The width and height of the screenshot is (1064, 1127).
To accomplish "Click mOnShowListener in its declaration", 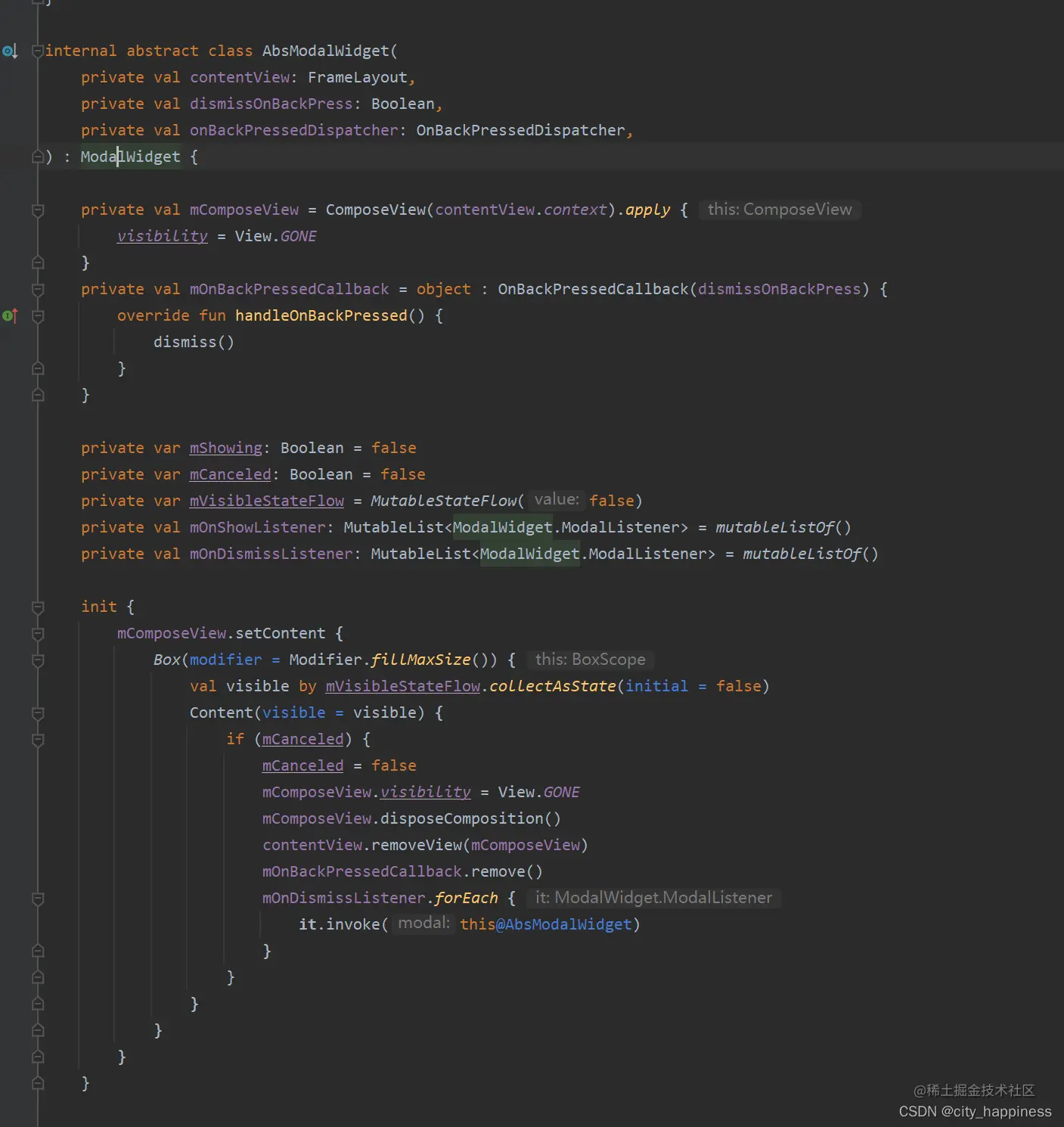I will (x=258, y=527).
